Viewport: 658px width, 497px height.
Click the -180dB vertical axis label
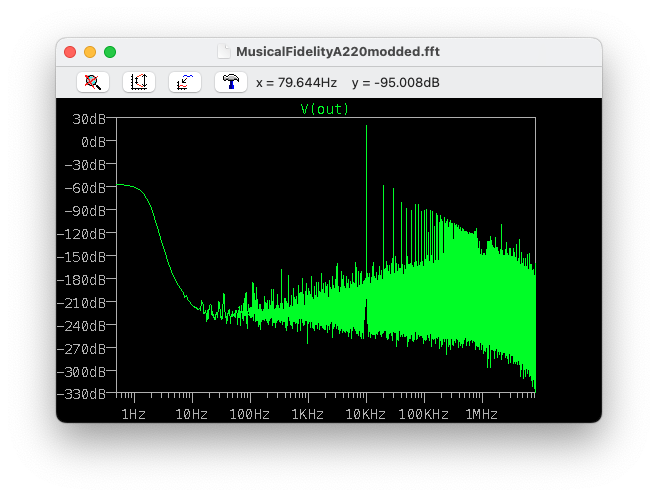tap(81, 280)
